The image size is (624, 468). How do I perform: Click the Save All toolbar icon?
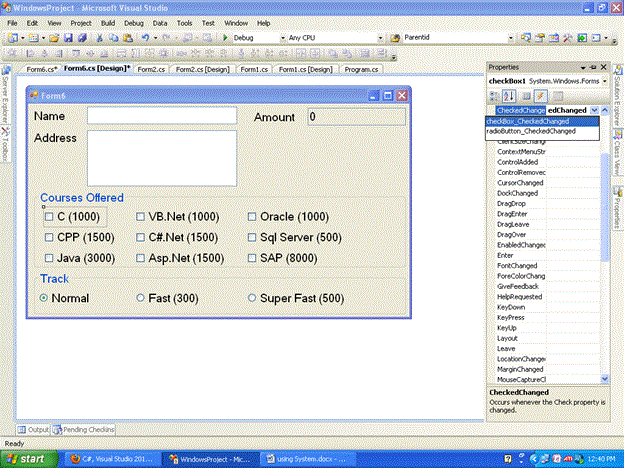tap(82, 38)
